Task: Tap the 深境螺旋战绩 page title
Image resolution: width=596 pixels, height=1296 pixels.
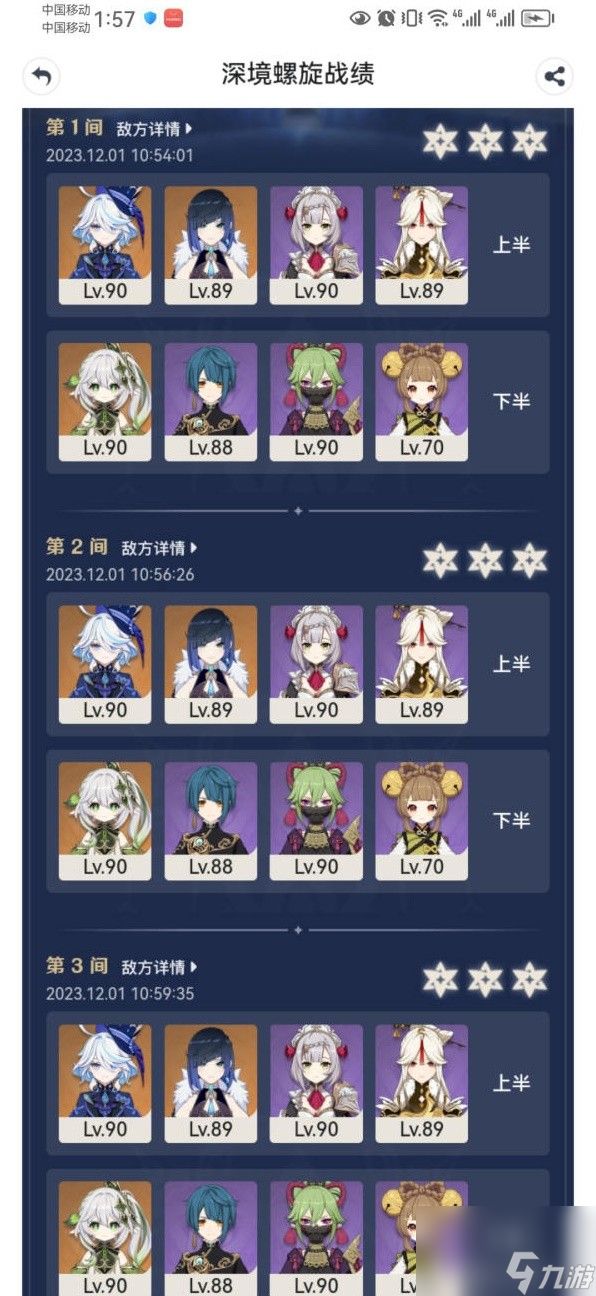Action: point(297,74)
